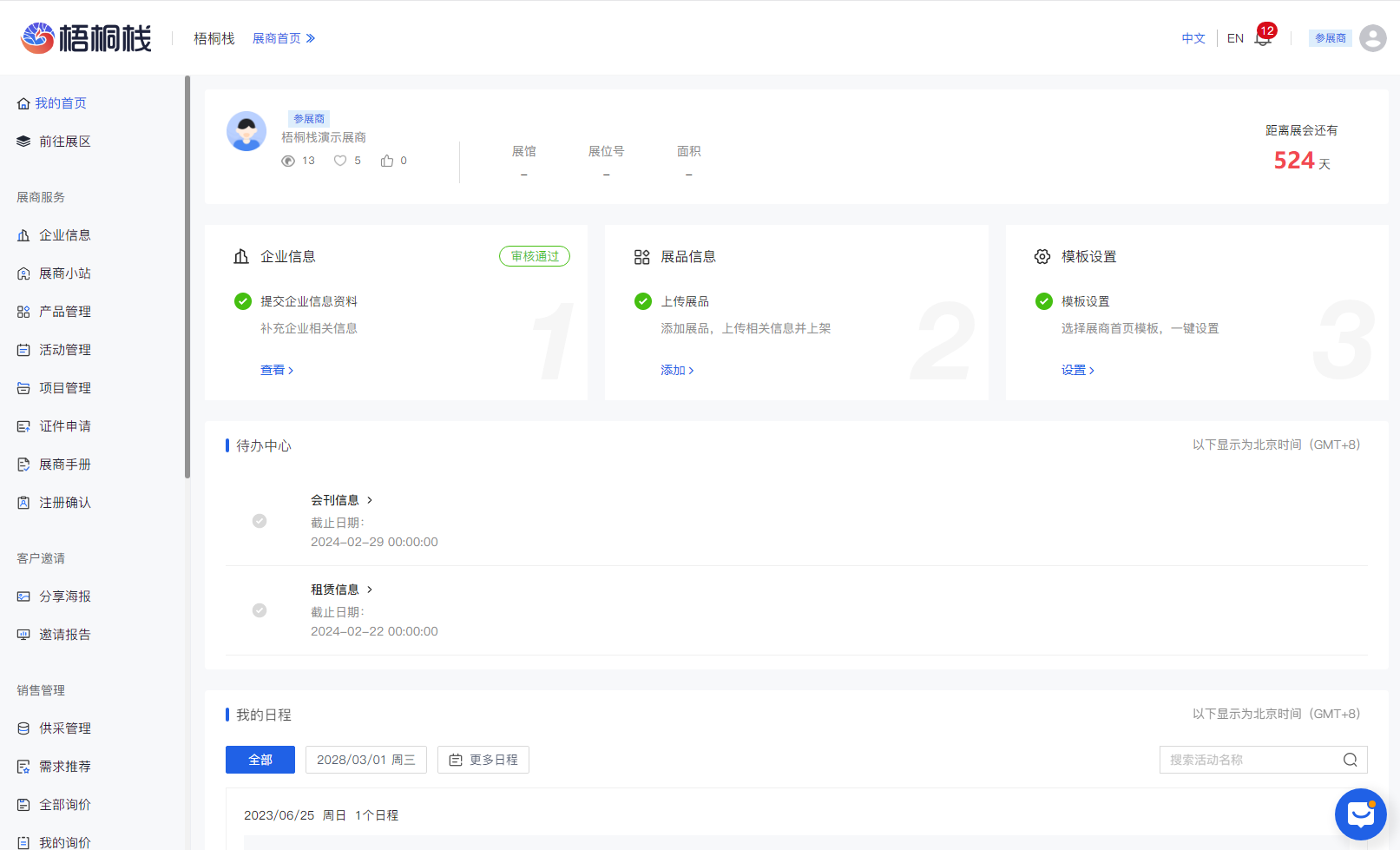This screenshot has height=850, width=1400.
Task: Navigate via the 梧桐栈 breadcrumb item
Action: pyautogui.click(x=214, y=38)
